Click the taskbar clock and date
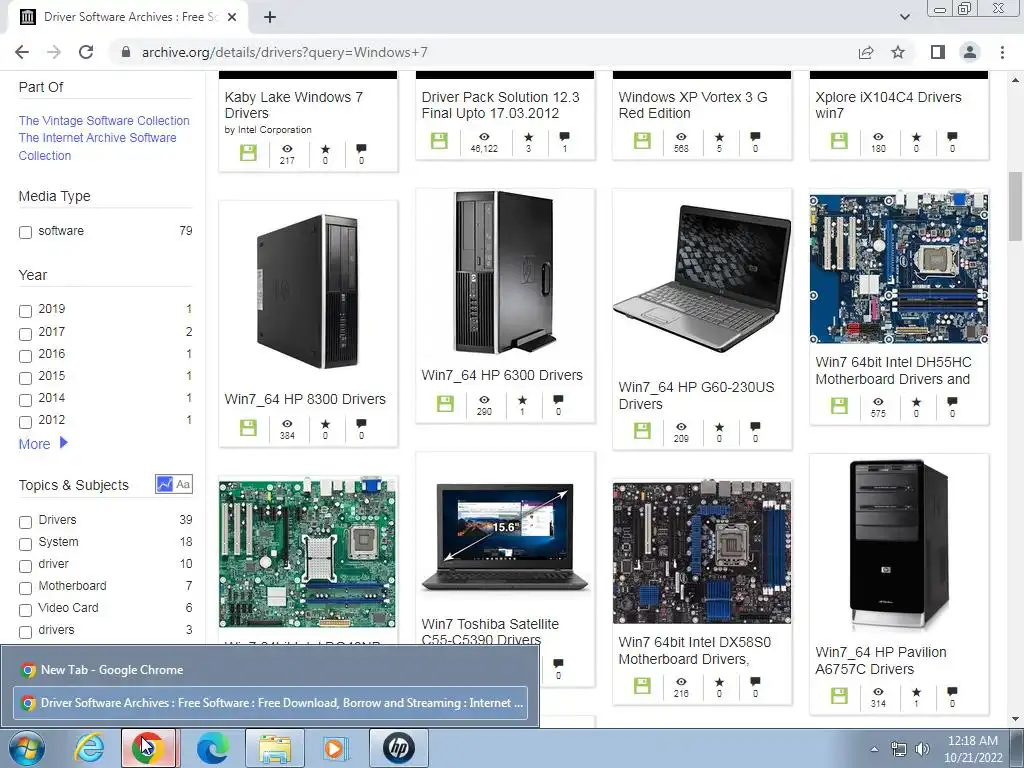This screenshot has width=1024, height=768. click(972, 749)
